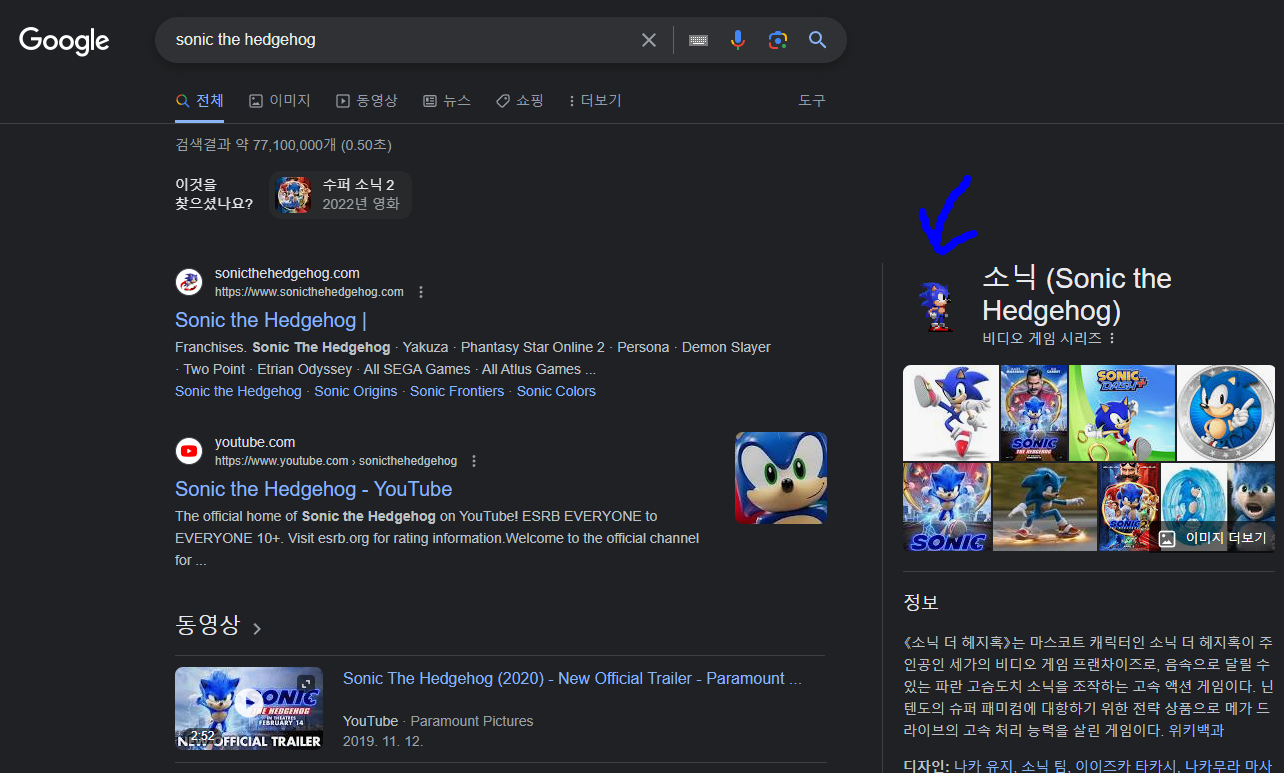
Task: Switch to the 쇼핑 tab
Action: [x=520, y=101]
